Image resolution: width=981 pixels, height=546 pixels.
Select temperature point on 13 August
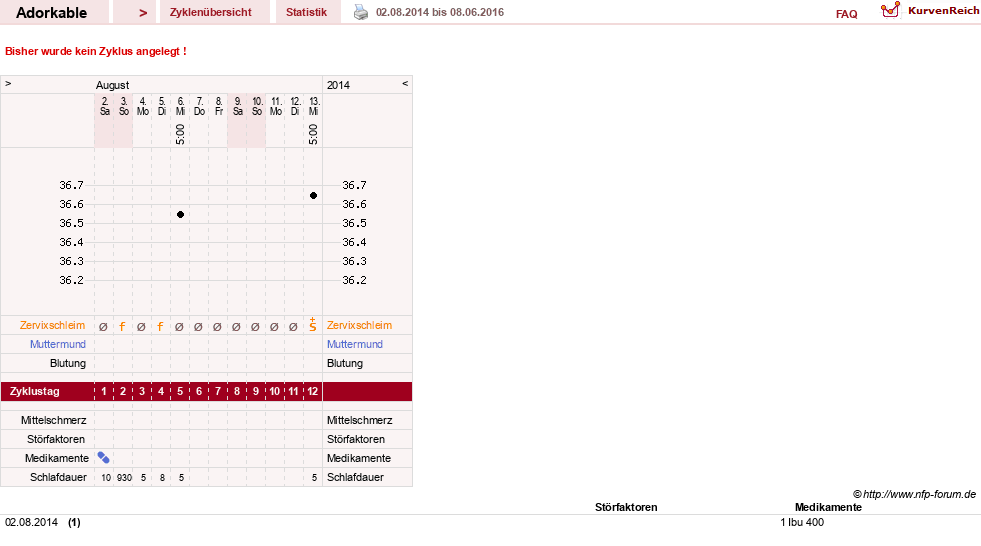coord(313,196)
